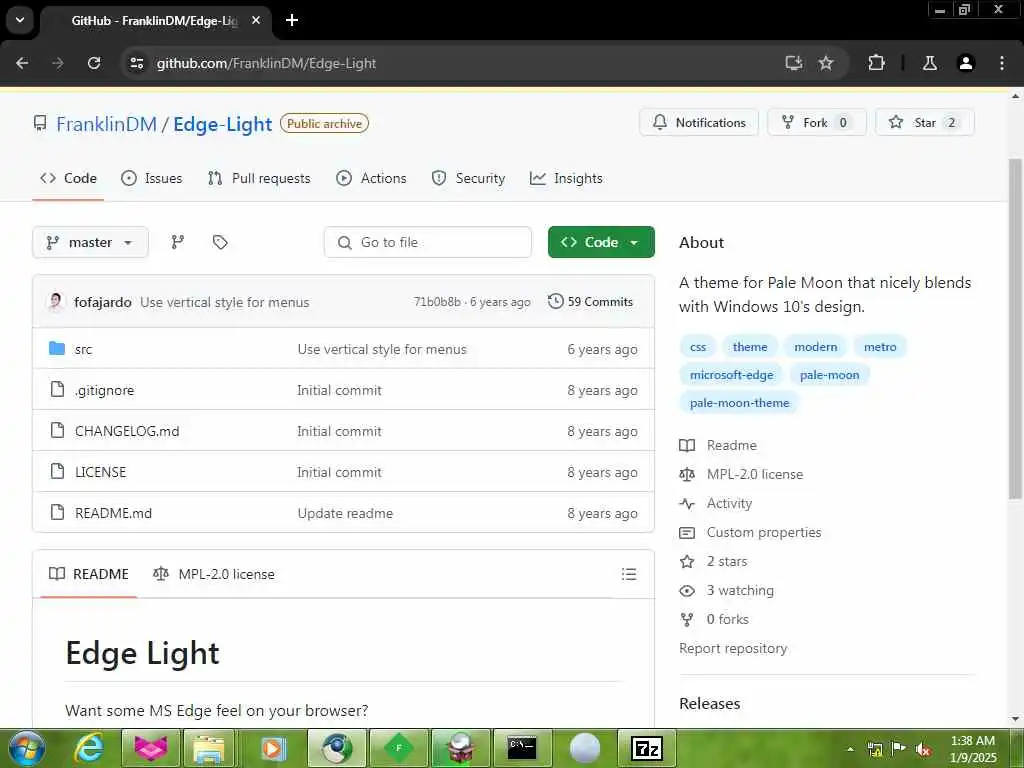
Task: Click the address bar URL
Action: tap(266, 63)
